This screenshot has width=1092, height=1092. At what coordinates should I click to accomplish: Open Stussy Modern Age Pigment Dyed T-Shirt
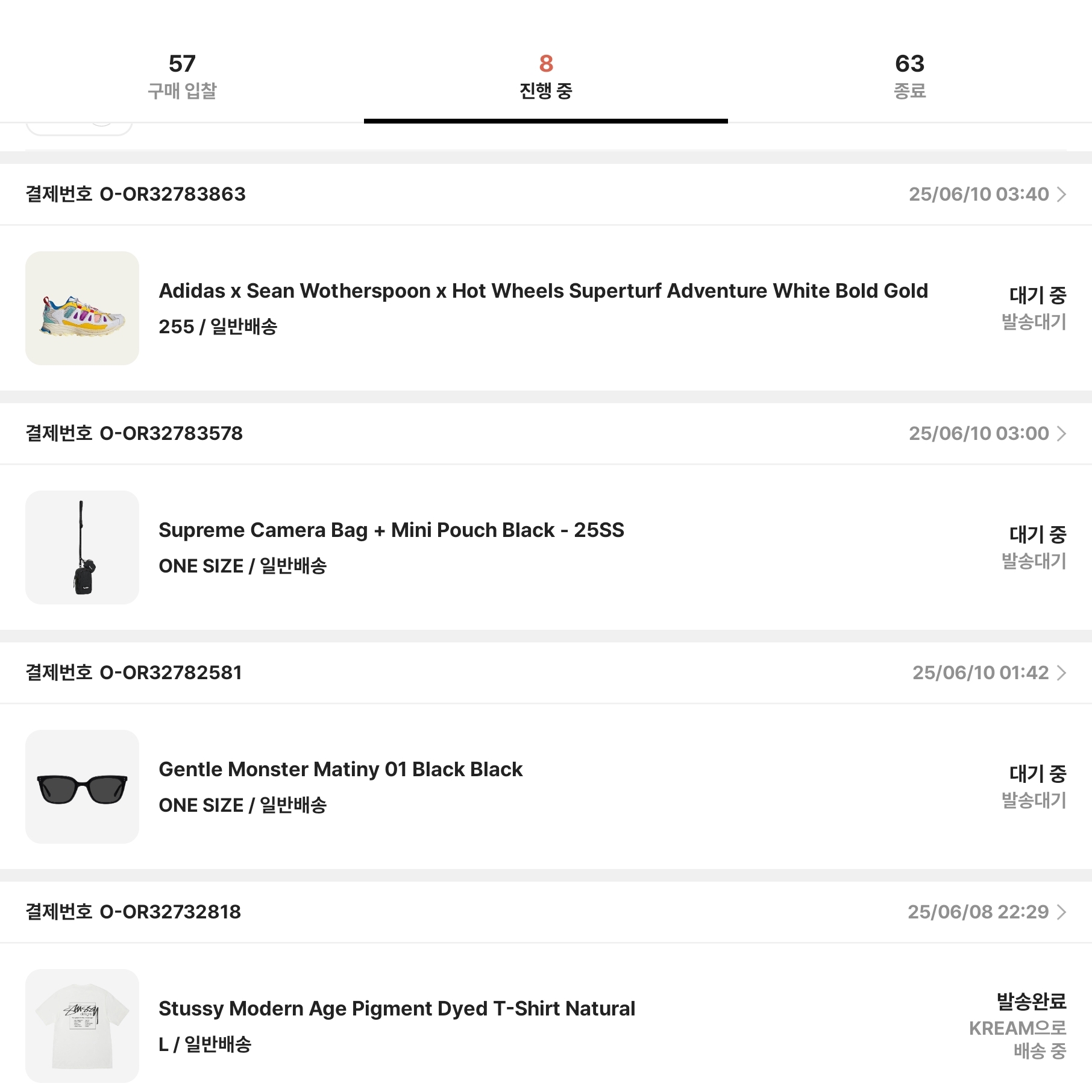pyautogui.click(x=397, y=1008)
